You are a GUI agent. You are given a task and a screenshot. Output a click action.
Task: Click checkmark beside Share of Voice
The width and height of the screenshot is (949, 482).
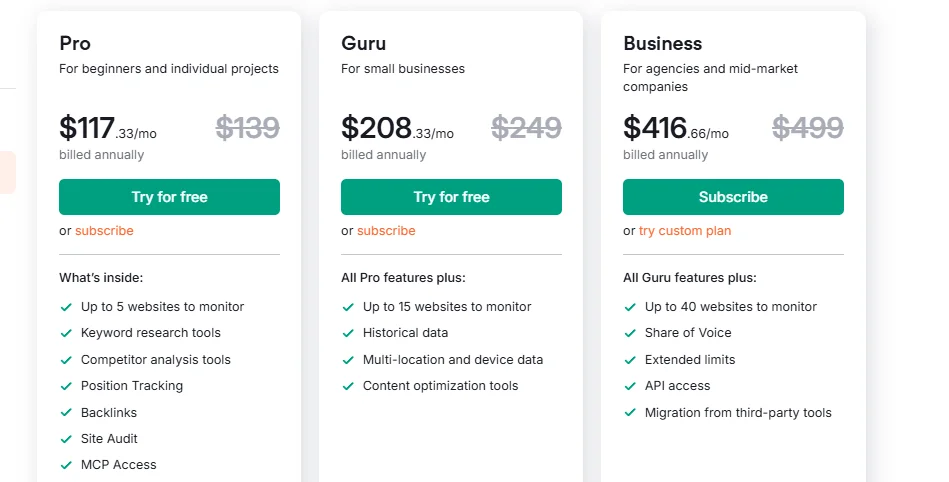(x=630, y=333)
